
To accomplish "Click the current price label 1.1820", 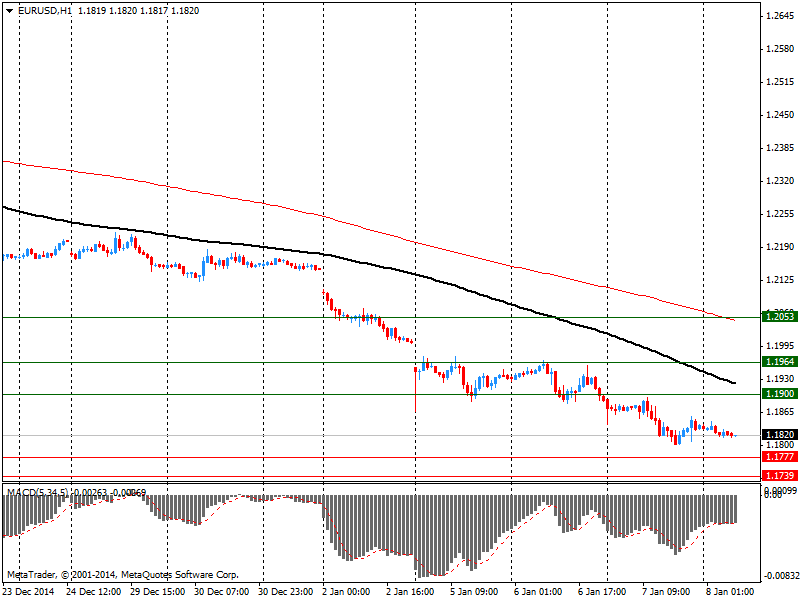I will 780,434.
